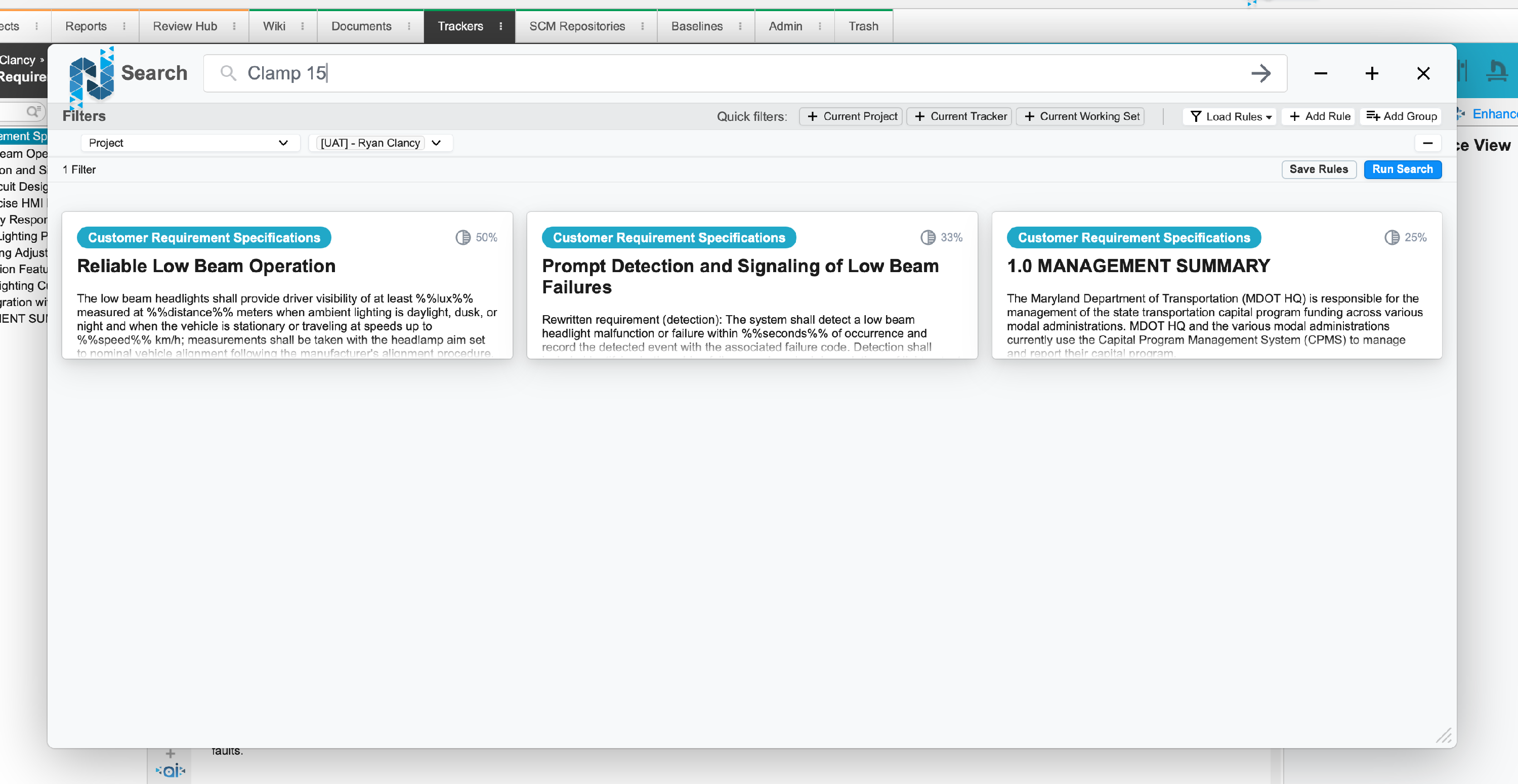Remove the Project filter row
The height and width of the screenshot is (784, 1518).
pyautogui.click(x=1427, y=143)
